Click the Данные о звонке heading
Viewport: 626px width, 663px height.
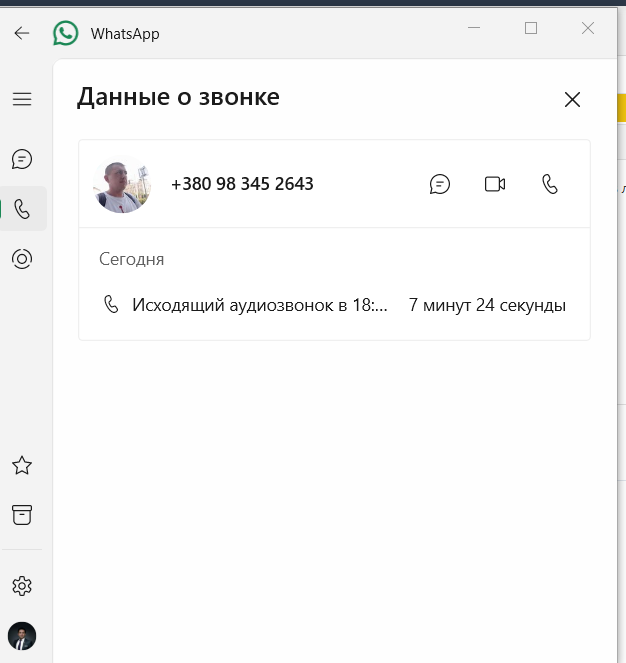(x=178, y=97)
